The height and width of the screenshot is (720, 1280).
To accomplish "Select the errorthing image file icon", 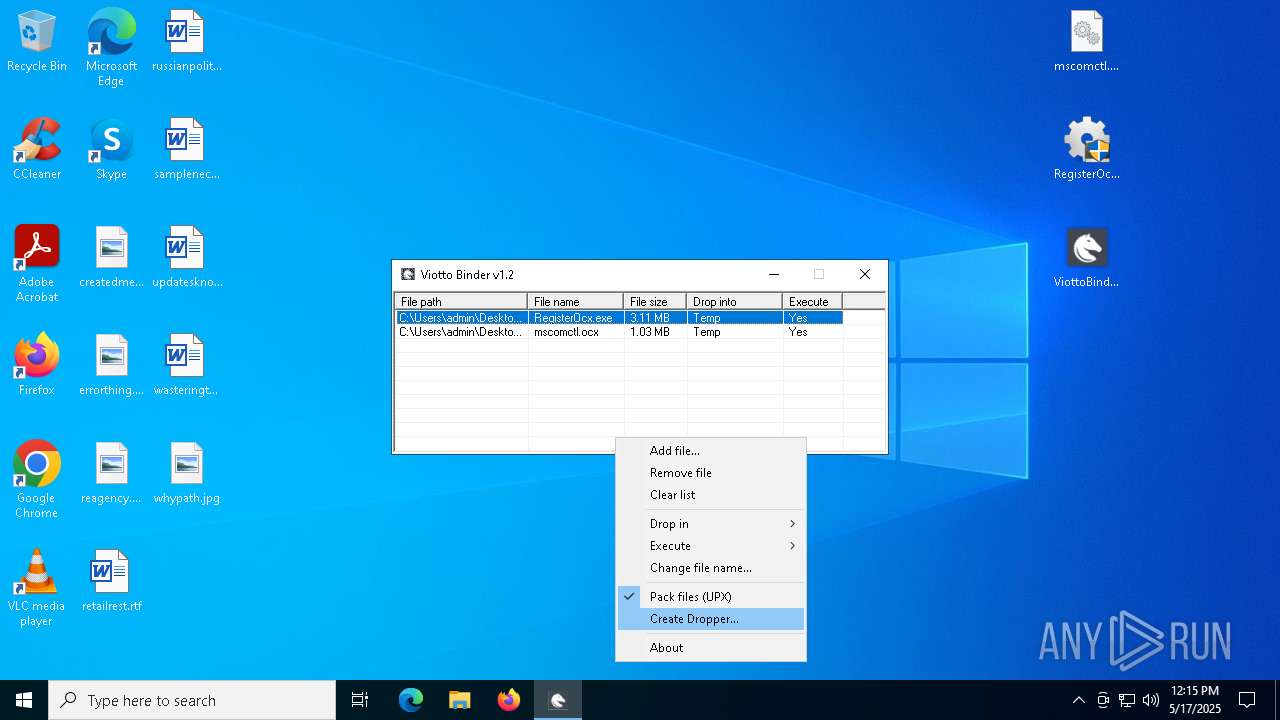I will point(111,366).
